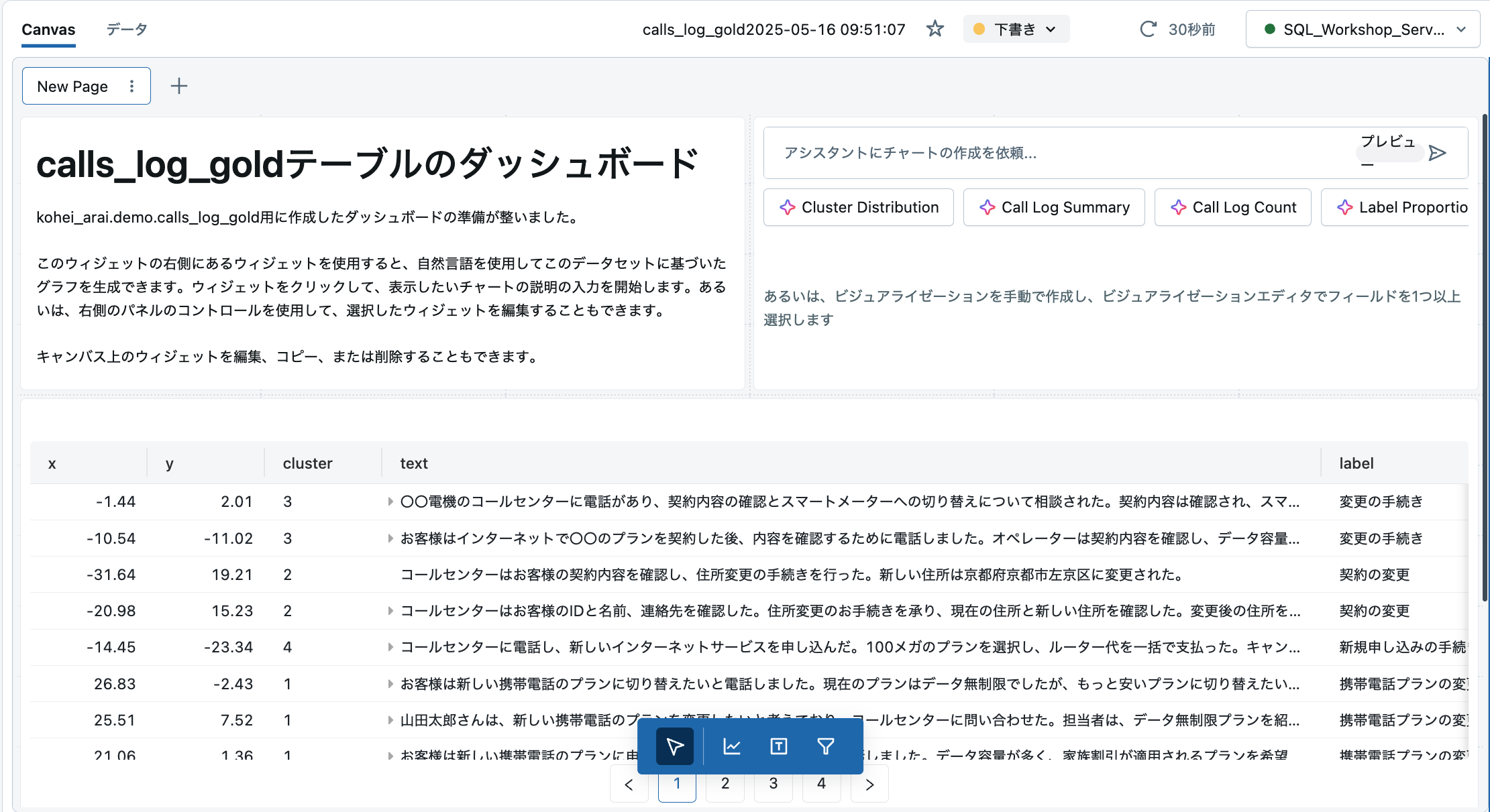Add a new page with plus icon
Viewport: 1490px width, 812px height.
(x=179, y=86)
